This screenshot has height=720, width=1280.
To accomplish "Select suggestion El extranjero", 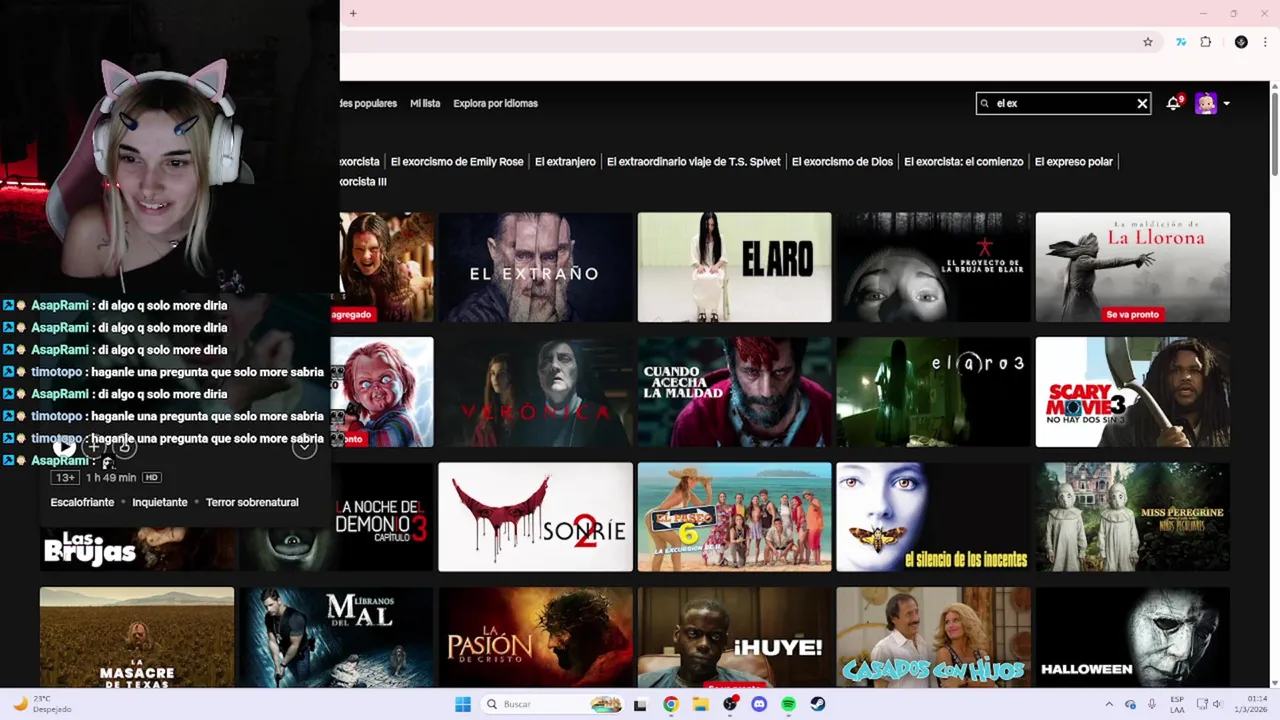I will [x=565, y=161].
